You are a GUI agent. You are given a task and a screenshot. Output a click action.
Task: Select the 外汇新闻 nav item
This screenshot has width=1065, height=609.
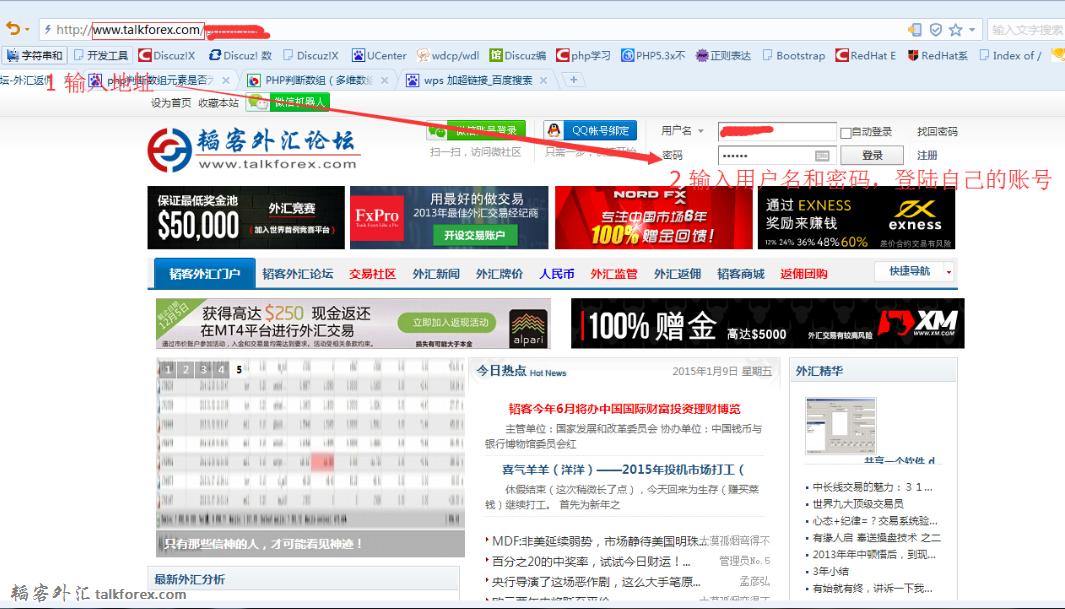[x=436, y=274]
